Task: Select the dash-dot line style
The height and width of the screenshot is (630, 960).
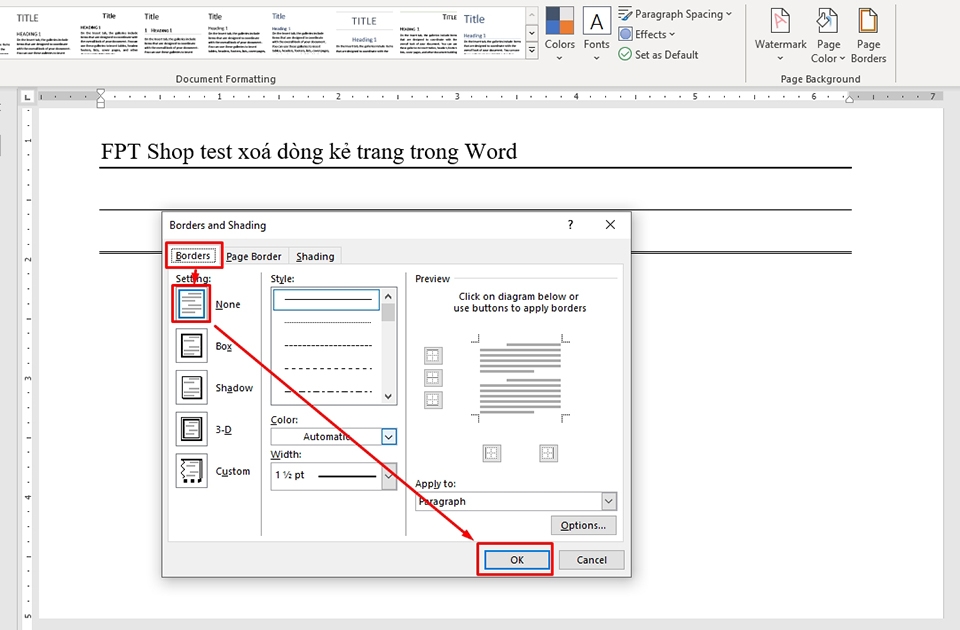Action: (x=328, y=391)
